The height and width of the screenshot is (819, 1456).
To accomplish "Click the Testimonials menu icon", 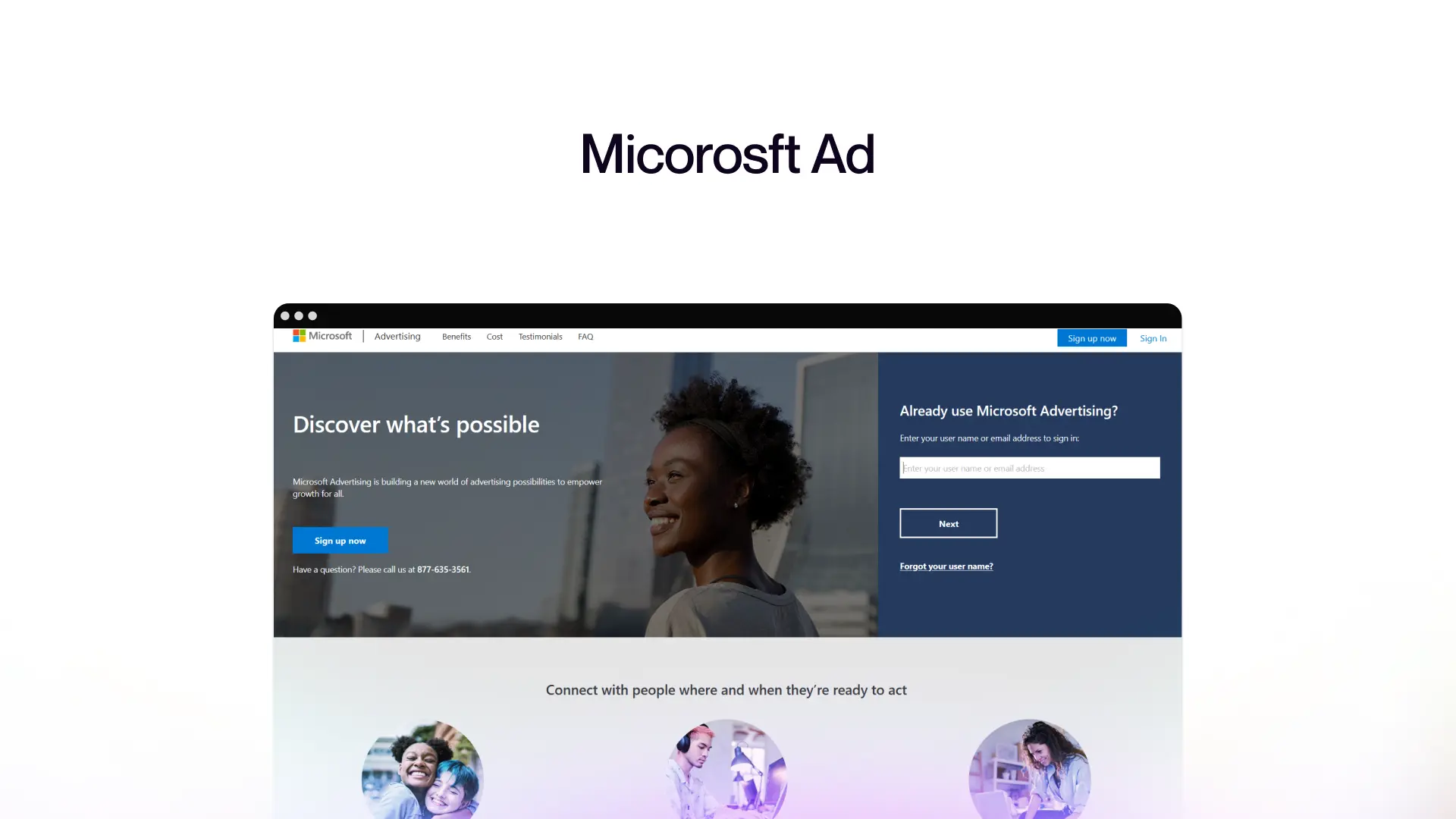I will click(x=540, y=337).
